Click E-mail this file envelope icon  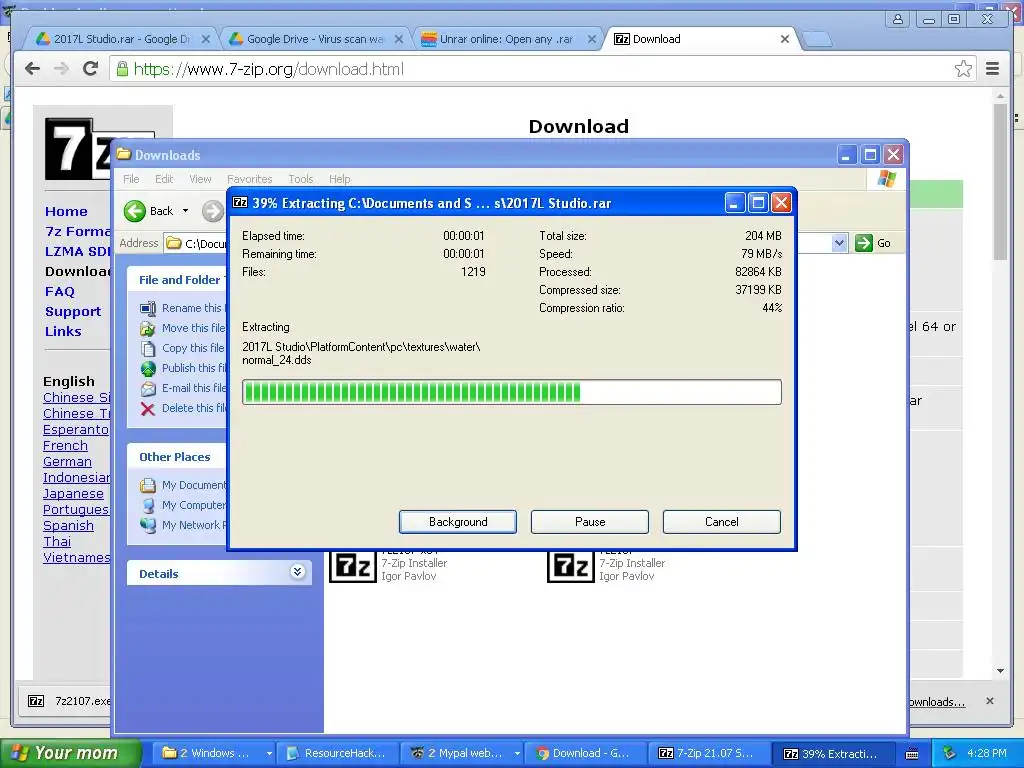coord(148,389)
